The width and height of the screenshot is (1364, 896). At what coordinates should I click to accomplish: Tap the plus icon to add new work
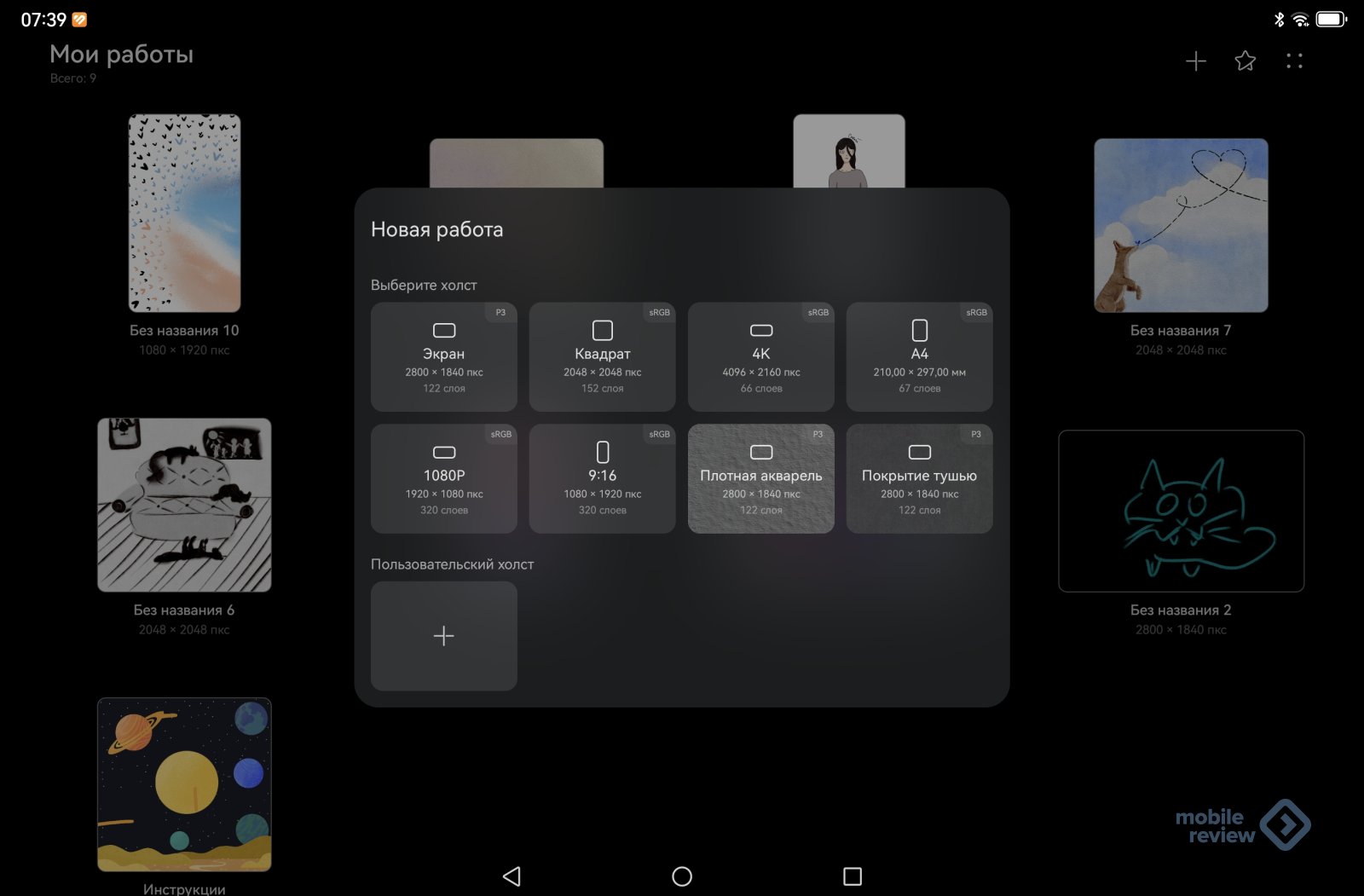coord(1195,61)
